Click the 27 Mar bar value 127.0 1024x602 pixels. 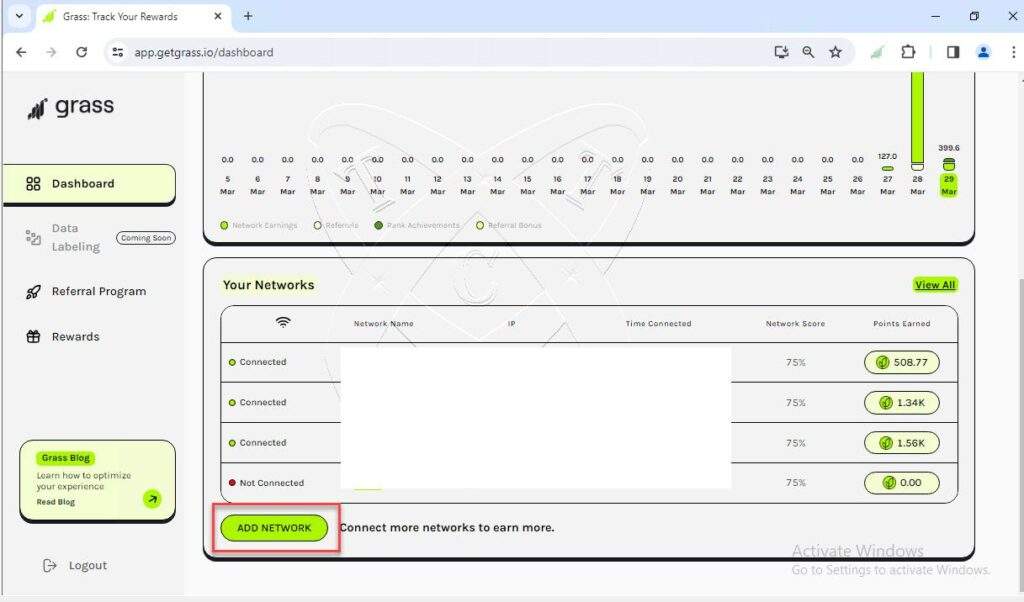pos(887,157)
